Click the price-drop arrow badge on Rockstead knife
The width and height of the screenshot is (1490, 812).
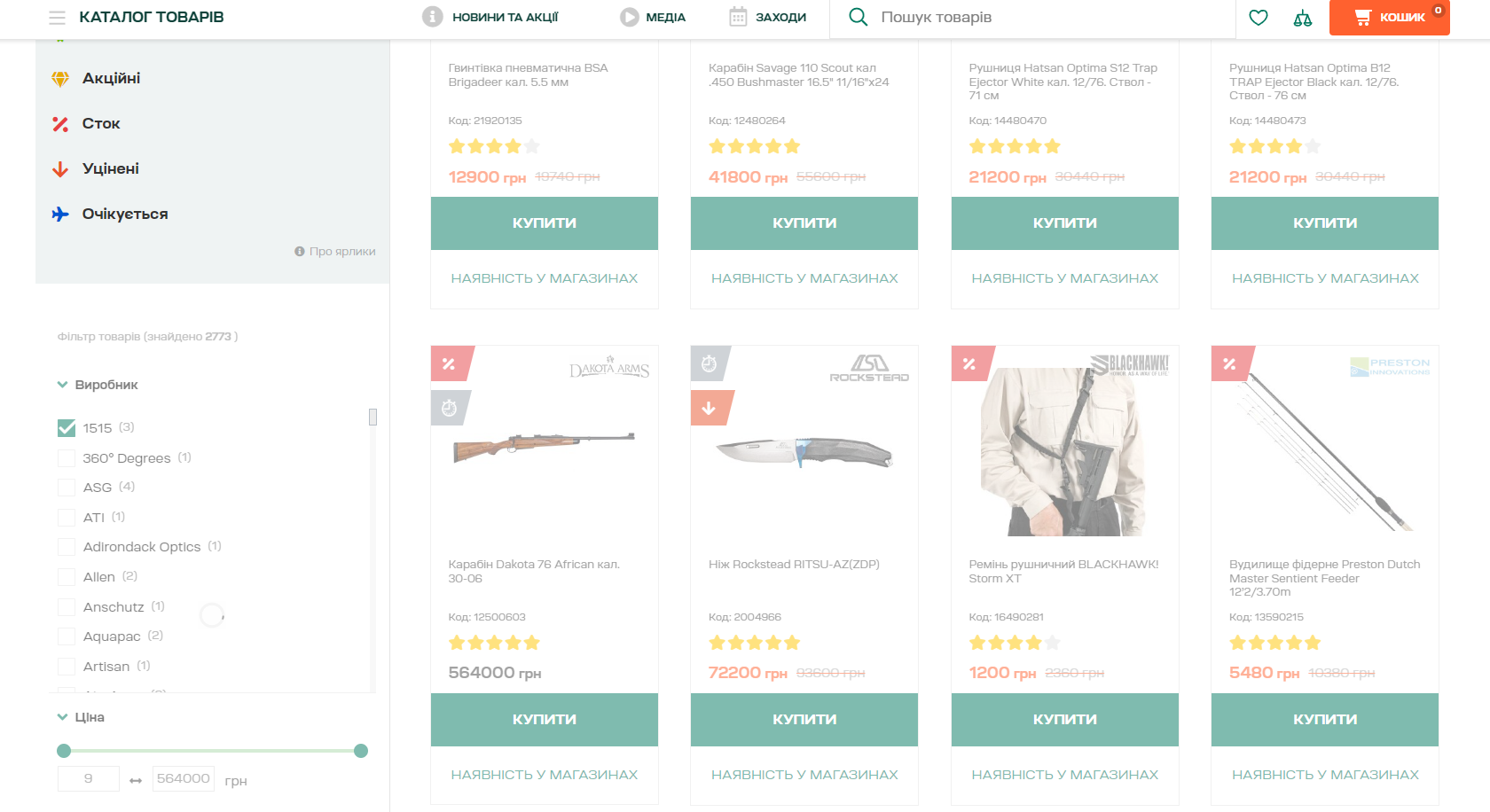click(709, 409)
